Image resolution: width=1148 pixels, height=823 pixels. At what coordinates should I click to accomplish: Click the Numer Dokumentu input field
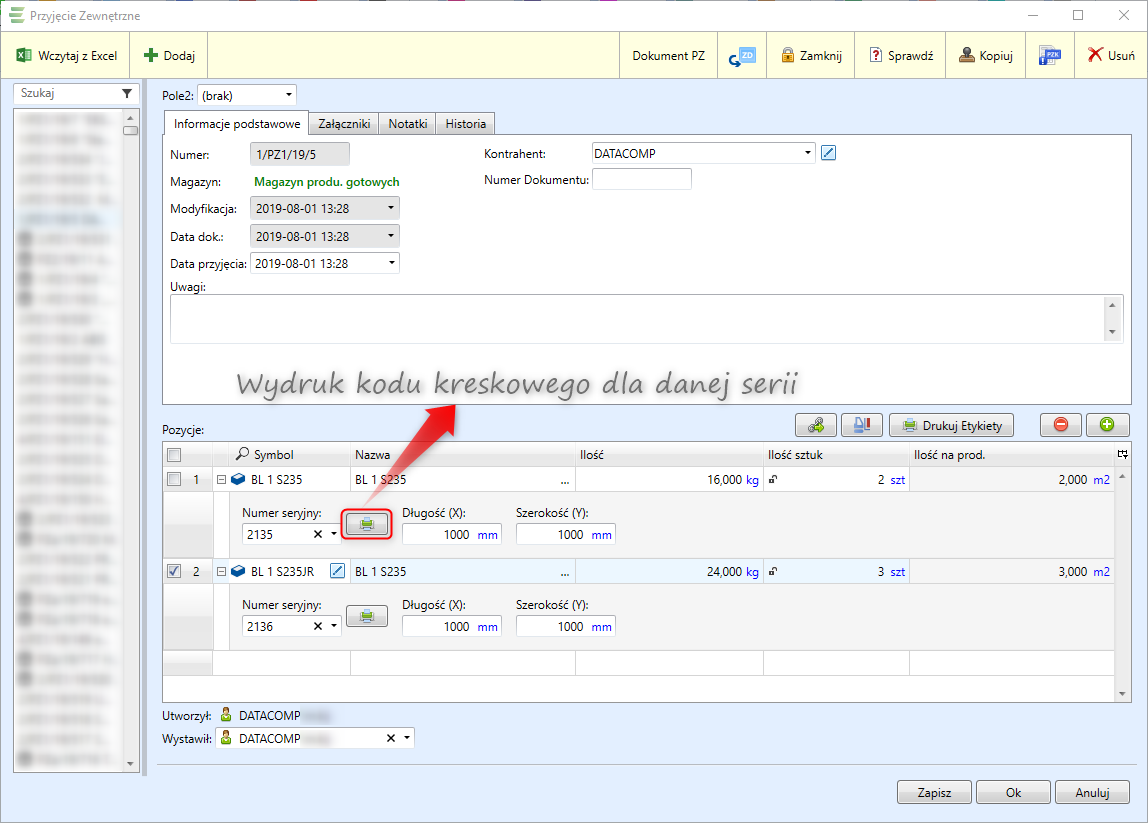click(641, 179)
